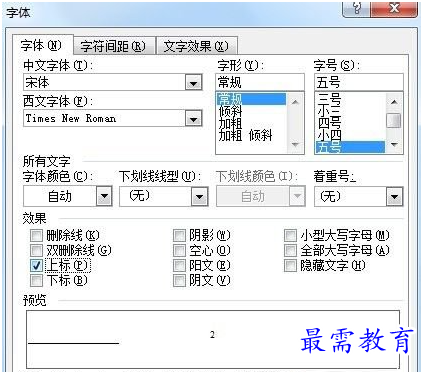The height and width of the screenshot is (372, 422).
Task: Click the Times New Roman font field
Action: coord(104,118)
